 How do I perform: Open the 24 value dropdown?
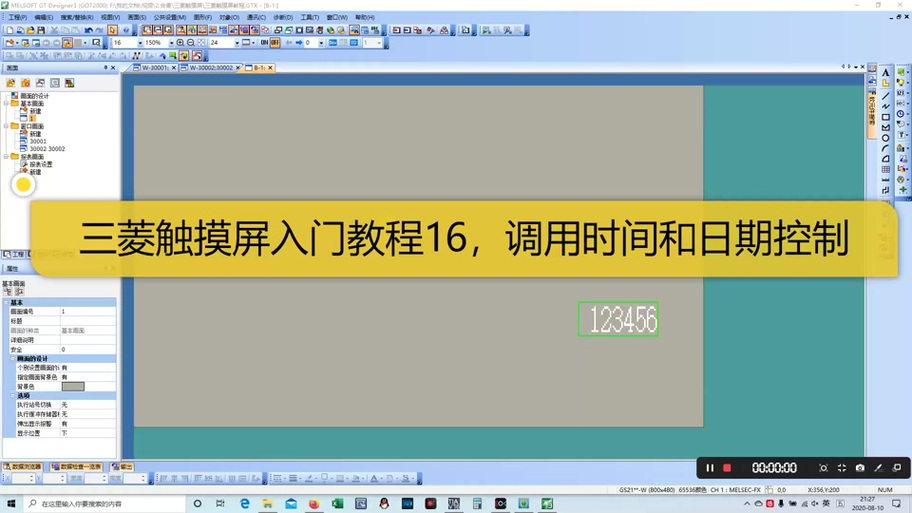click(236, 43)
